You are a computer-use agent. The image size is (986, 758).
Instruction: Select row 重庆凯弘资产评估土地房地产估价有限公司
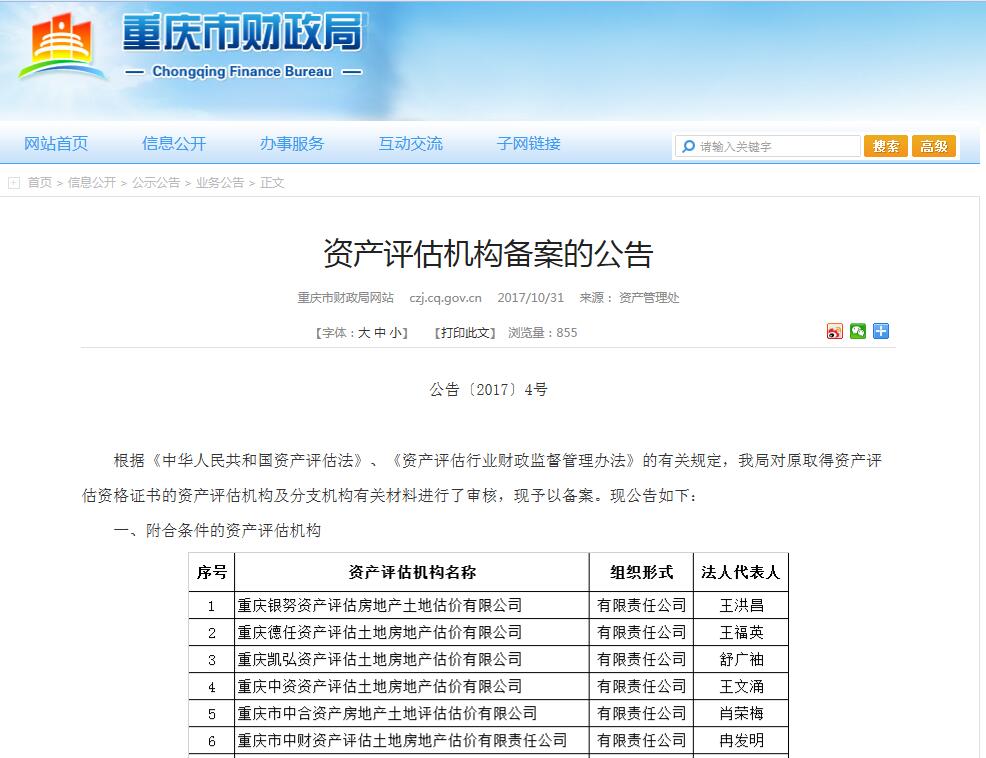[x=488, y=660]
